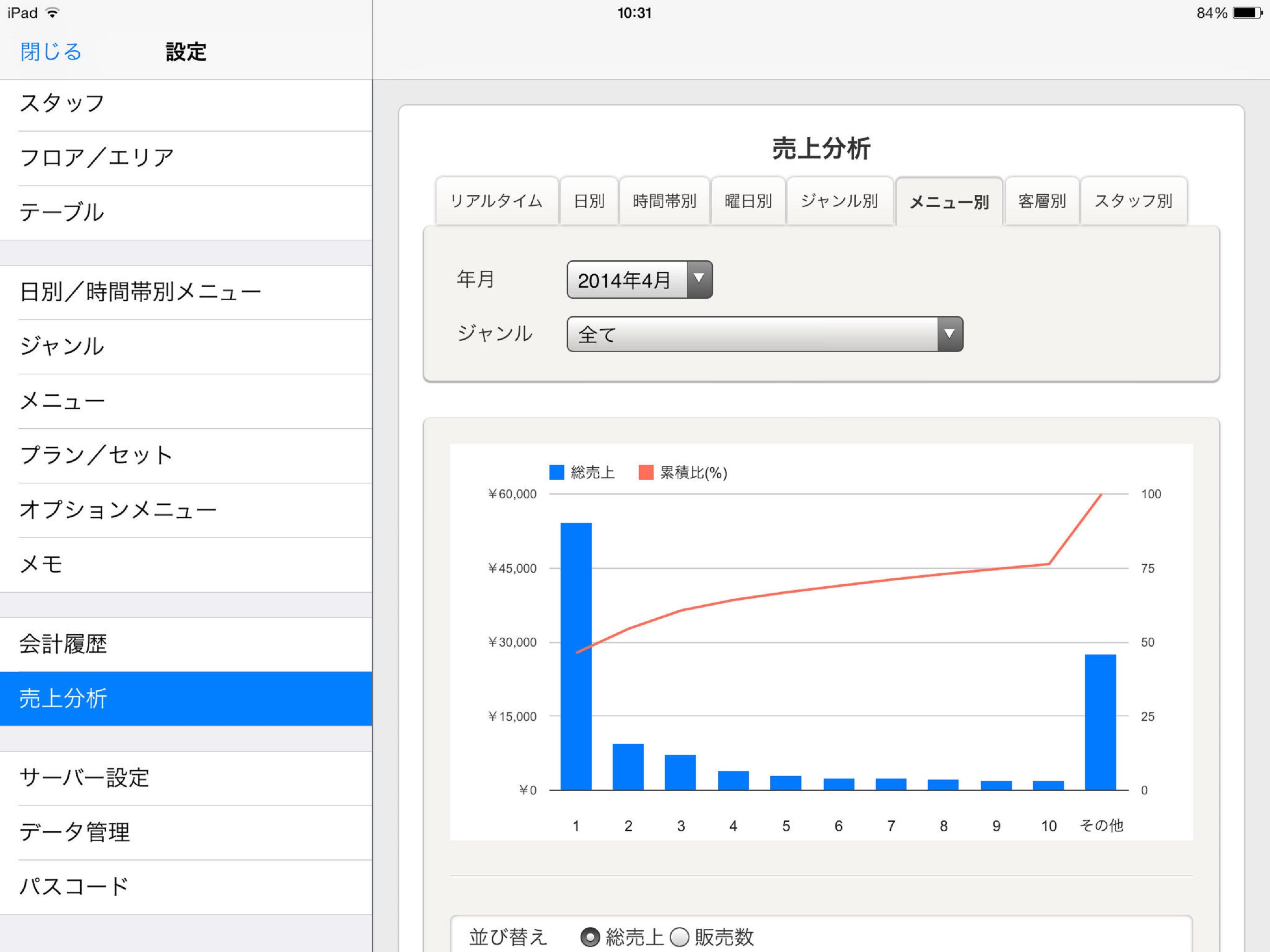
Task: Switch to the スタッフ別 tab
Action: click(1133, 201)
